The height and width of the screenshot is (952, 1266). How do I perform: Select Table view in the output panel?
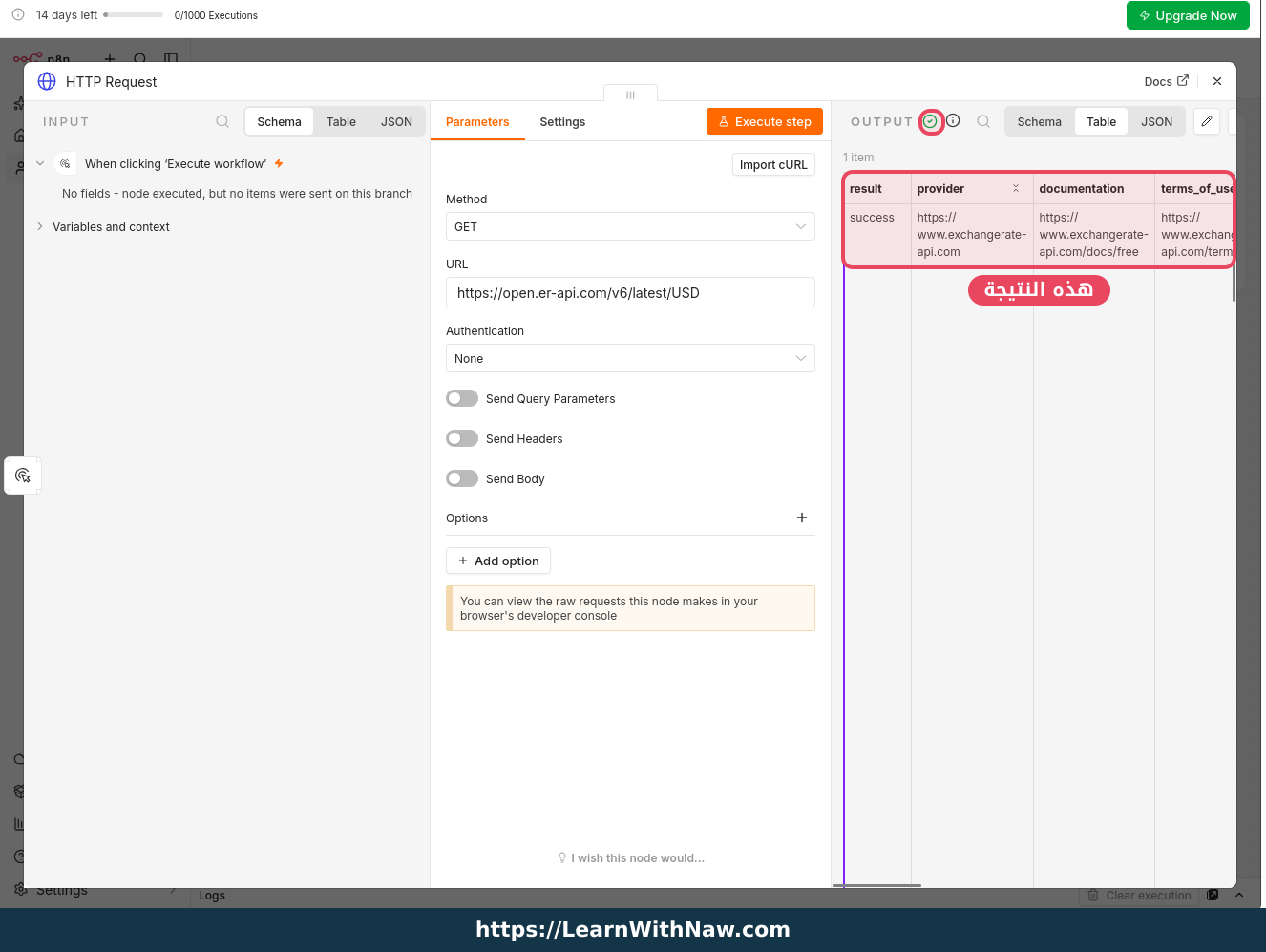click(x=1101, y=121)
